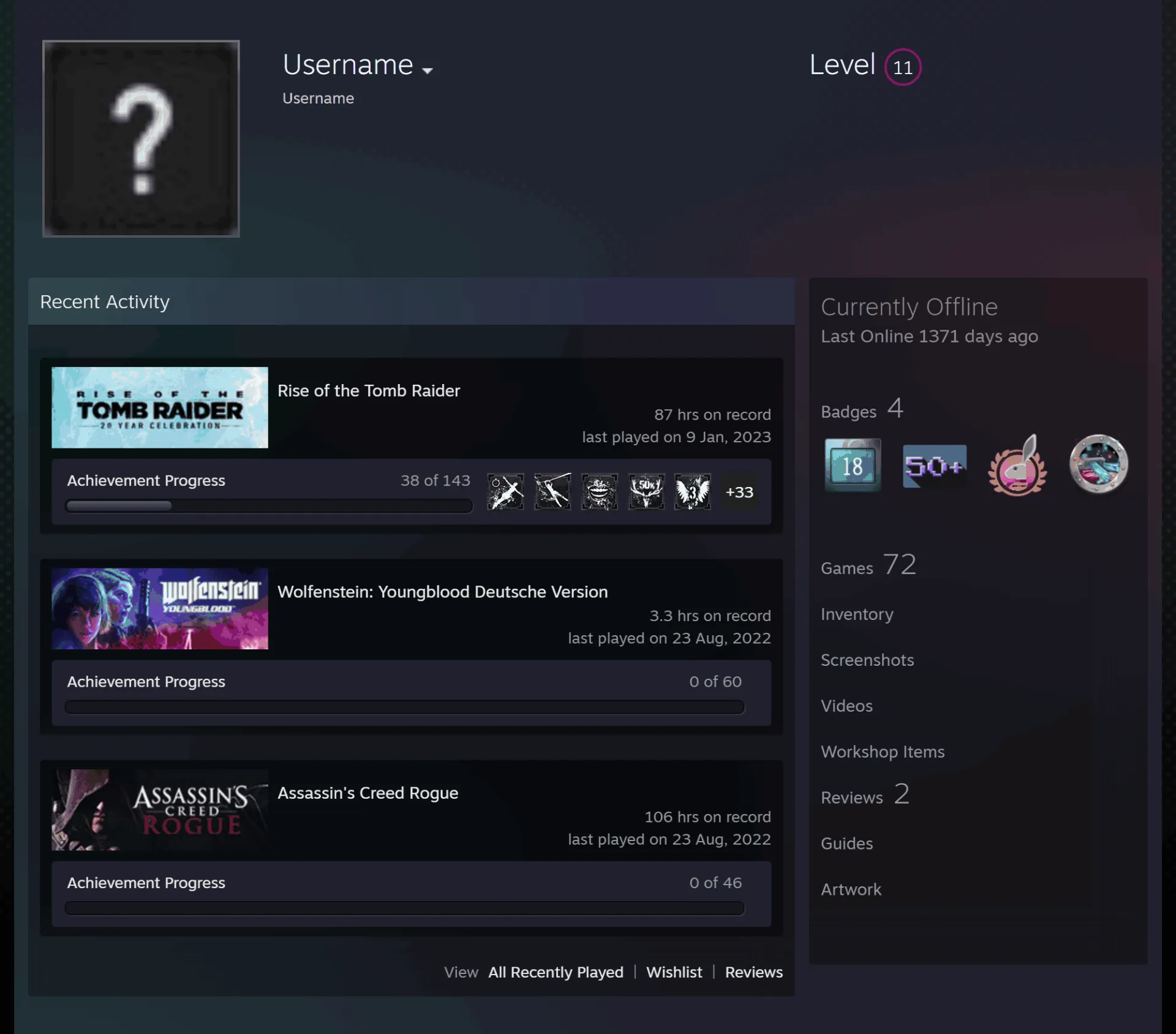Click the 50x deer skull achievement icon

tap(646, 492)
